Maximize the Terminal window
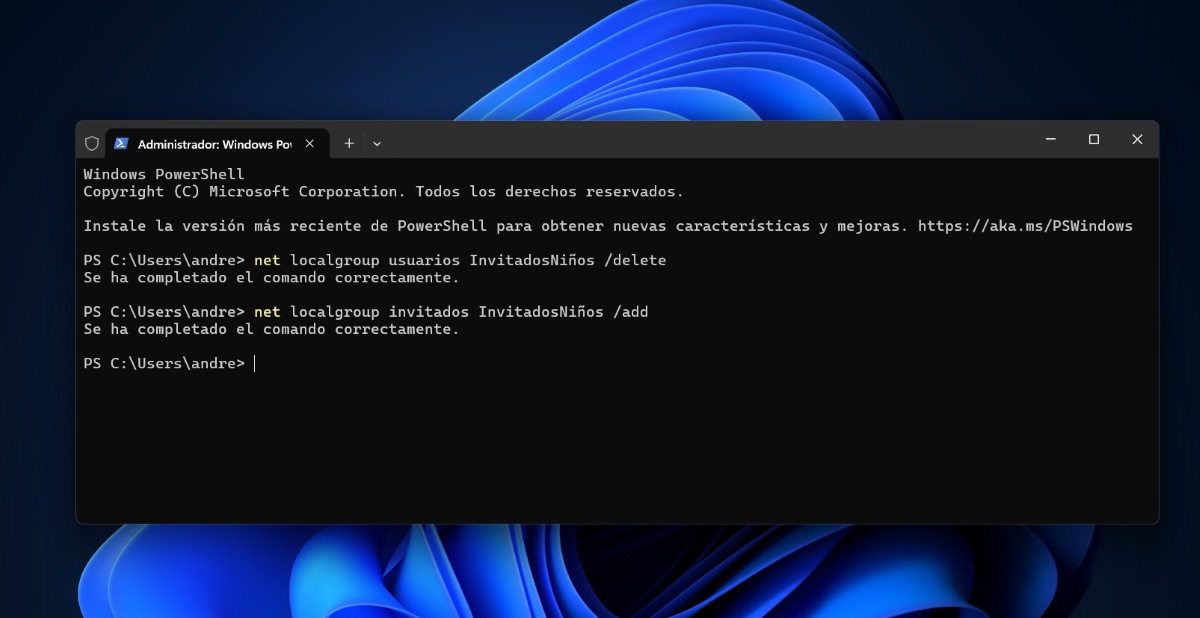 pos(1094,139)
